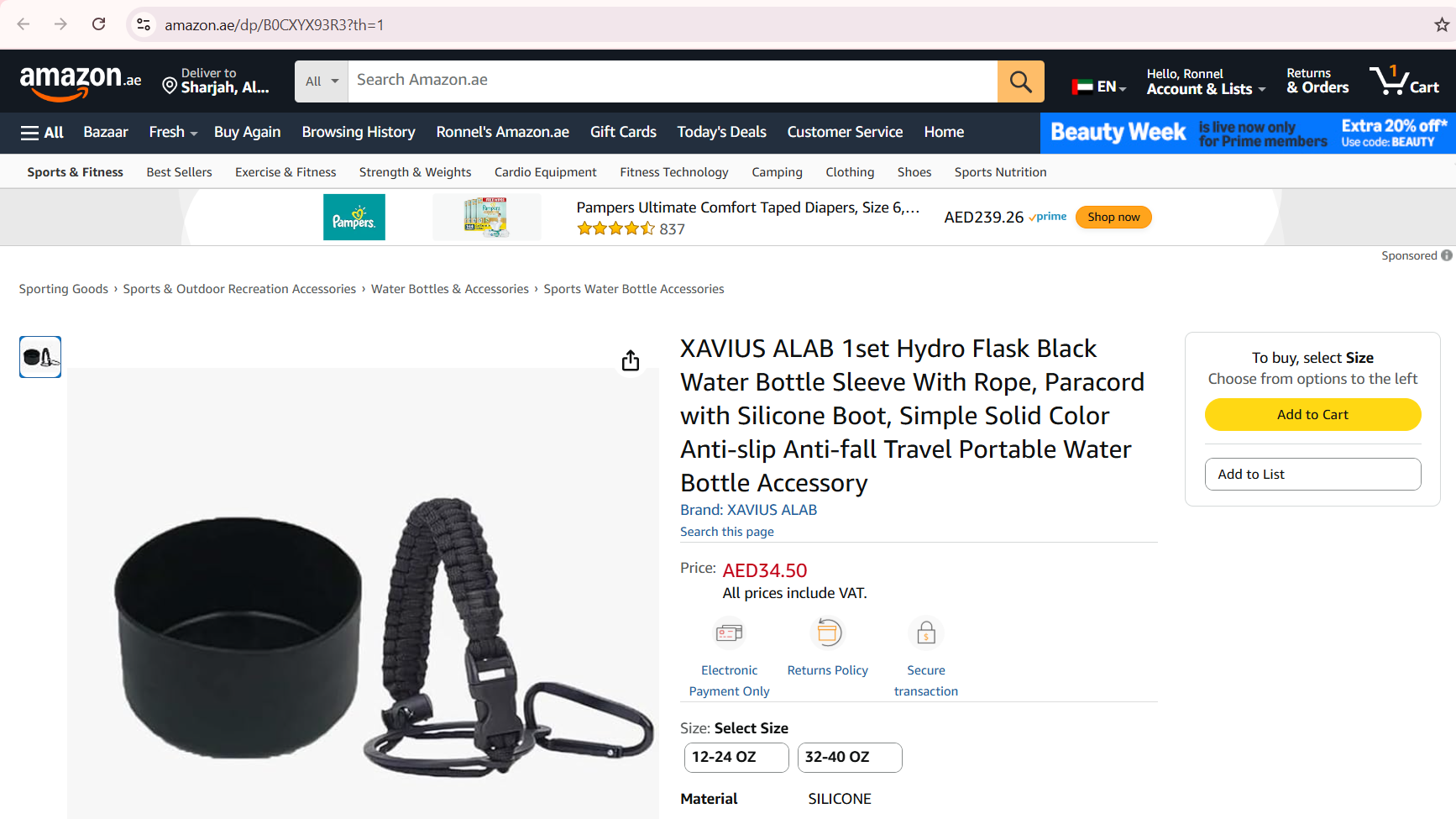Reload the page with refresh icon

[99, 24]
